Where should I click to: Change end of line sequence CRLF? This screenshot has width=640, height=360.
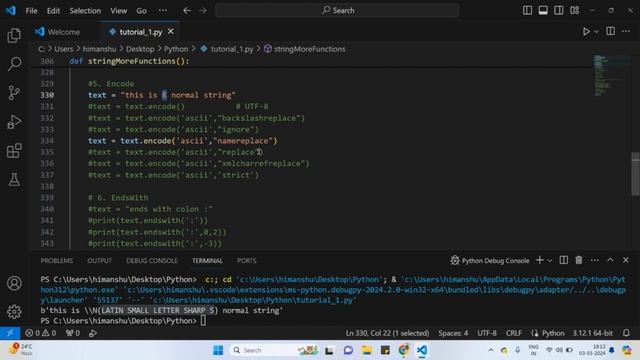click(513, 333)
